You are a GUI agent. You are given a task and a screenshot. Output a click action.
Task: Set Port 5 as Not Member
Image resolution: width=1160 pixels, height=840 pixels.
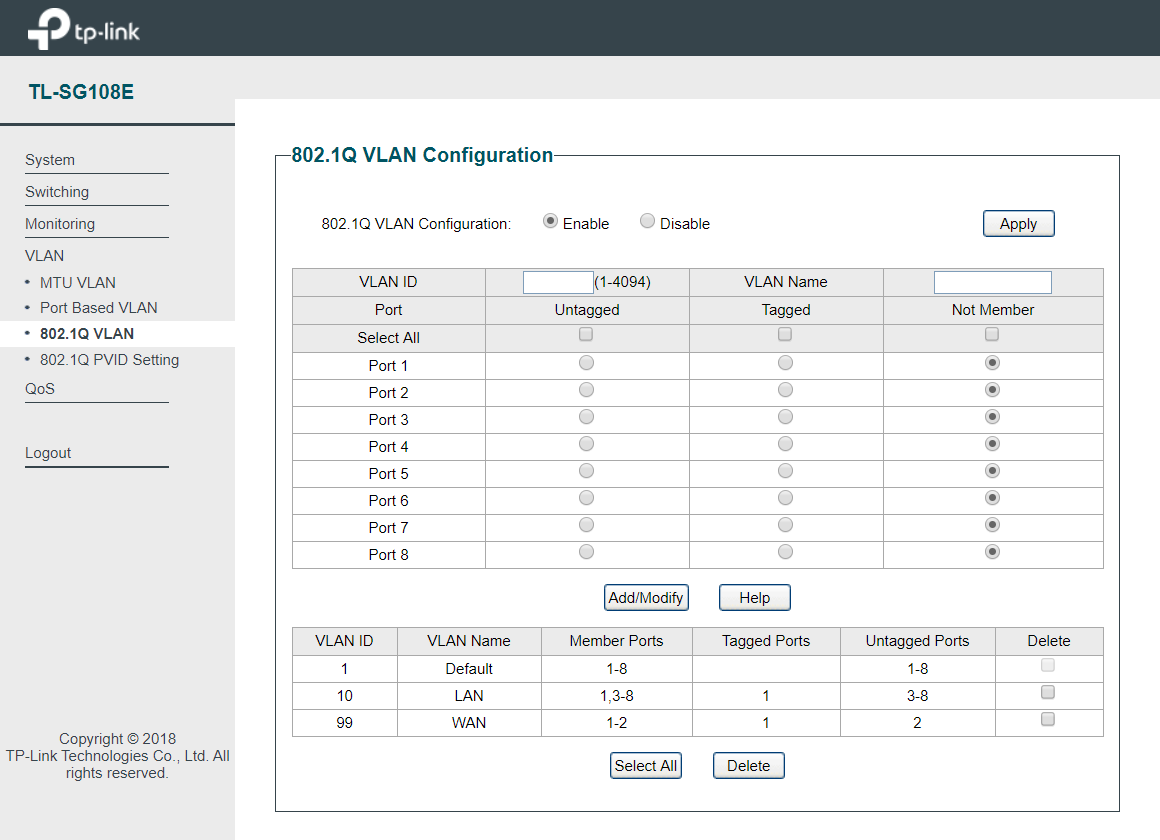tap(992, 471)
